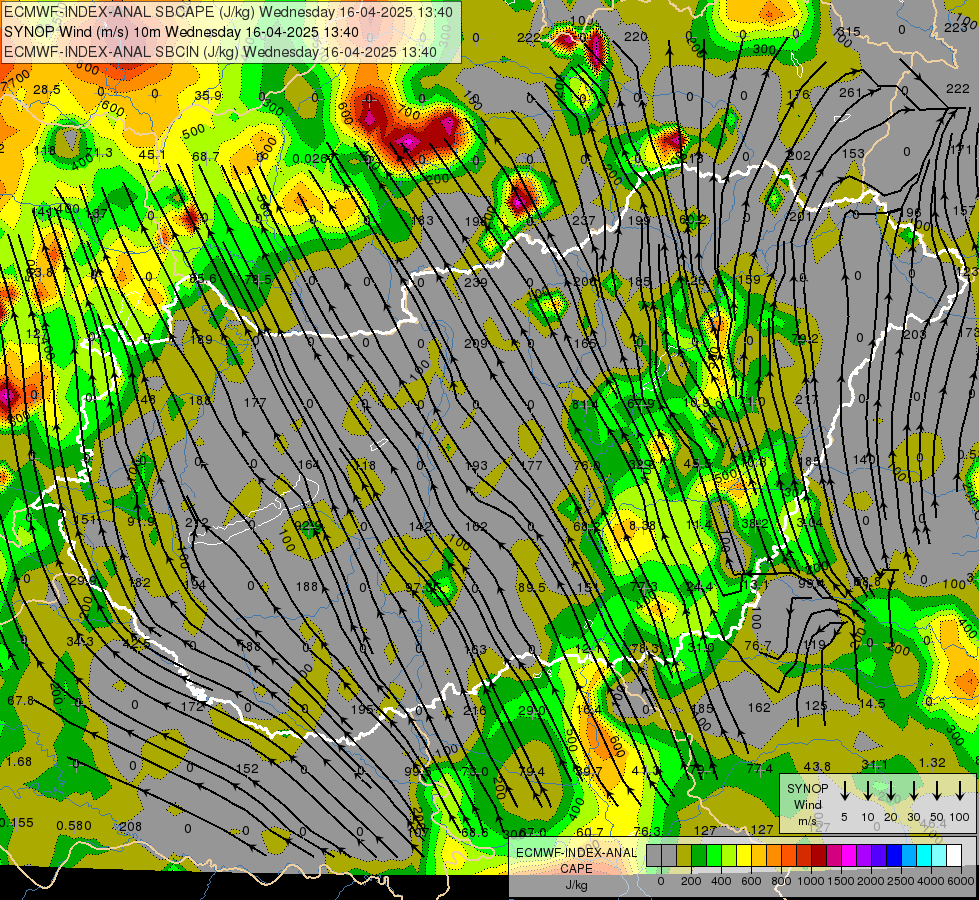Click the map value 91.9
The height and width of the screenshot is (900, 979).
click(x=141, y=522)
